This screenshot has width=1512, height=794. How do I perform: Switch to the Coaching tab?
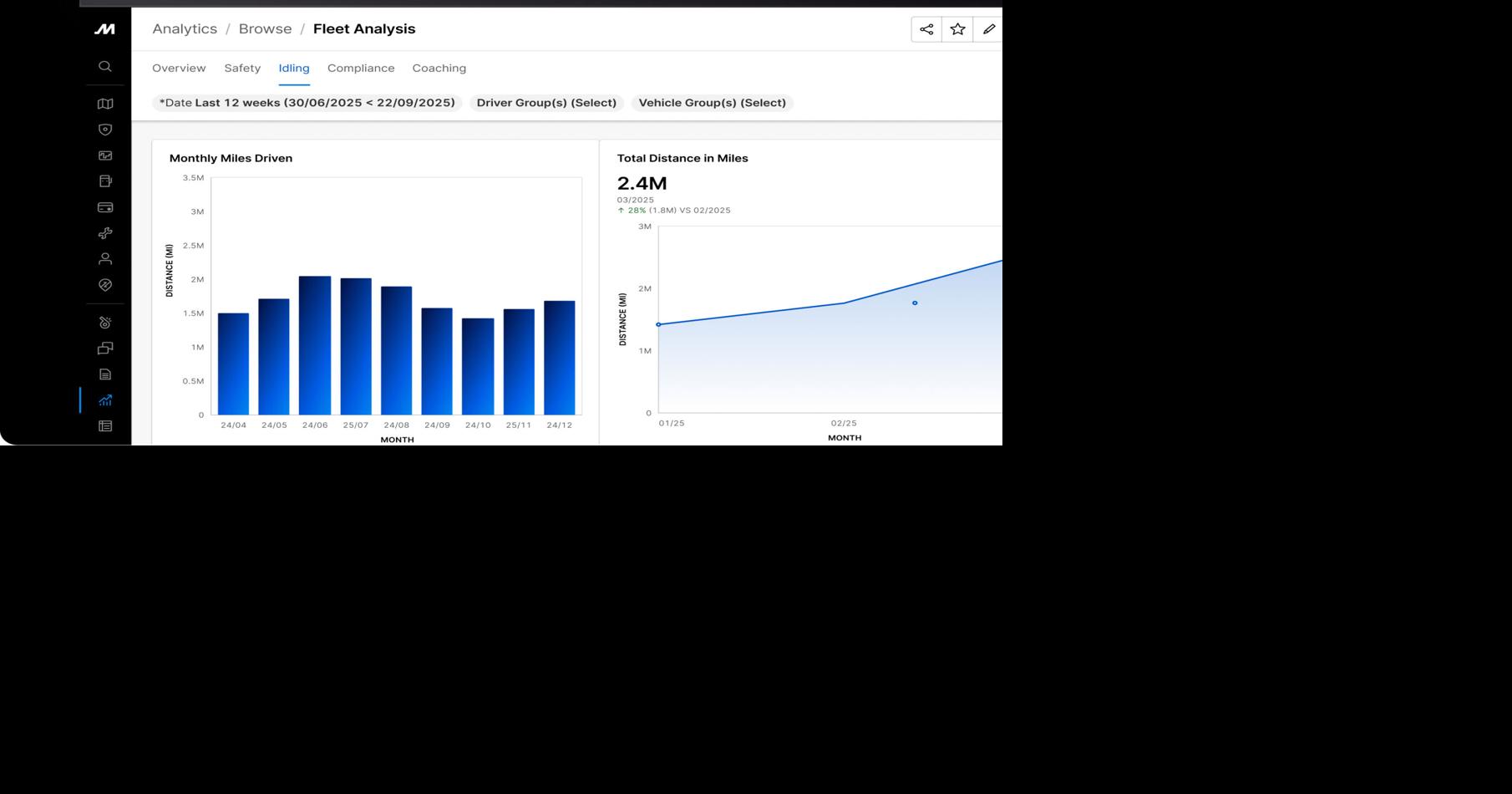pyautogui.click(x=439, y=68)
